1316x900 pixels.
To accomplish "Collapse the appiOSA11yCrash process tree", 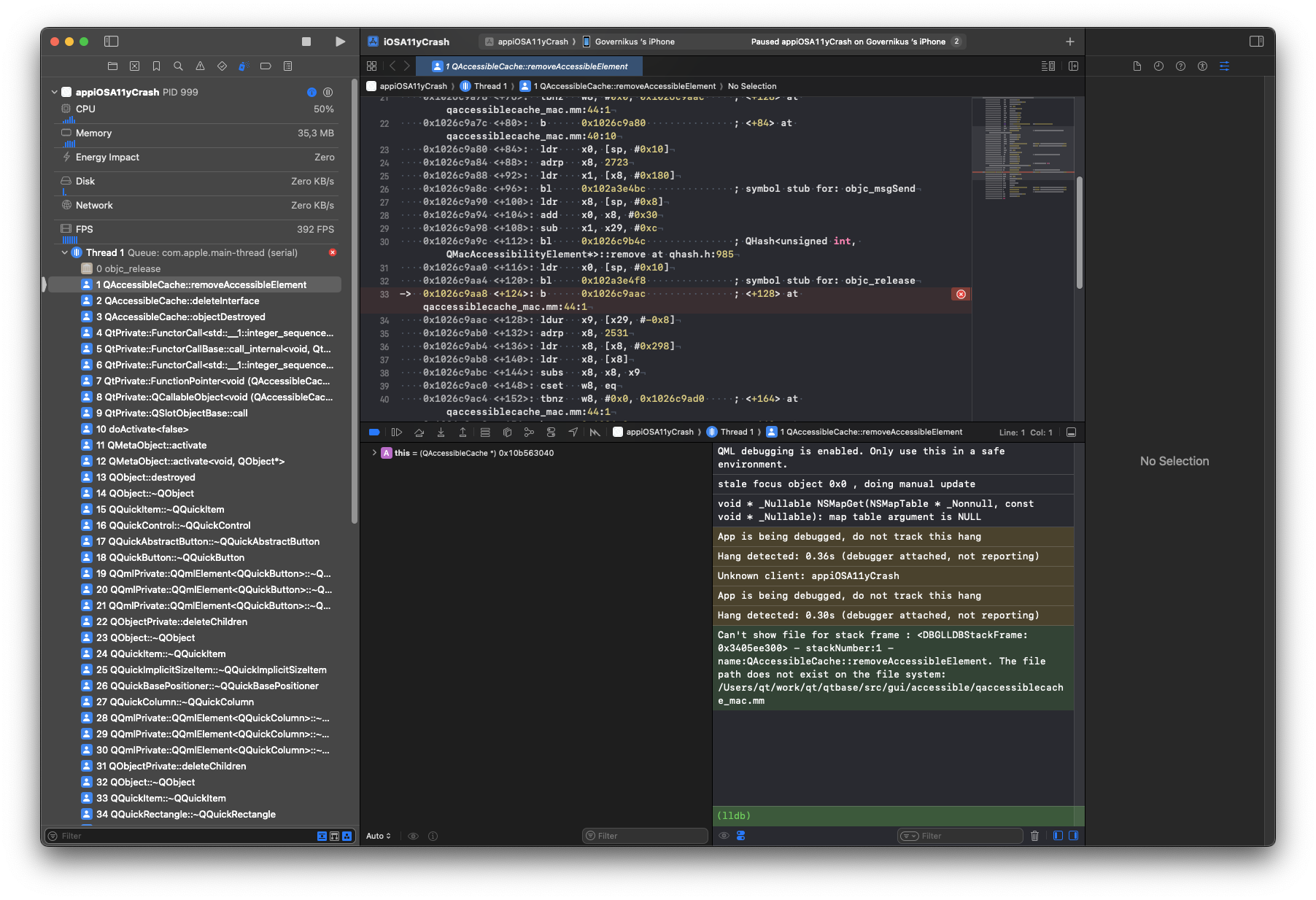I will [x=54, y=92].
